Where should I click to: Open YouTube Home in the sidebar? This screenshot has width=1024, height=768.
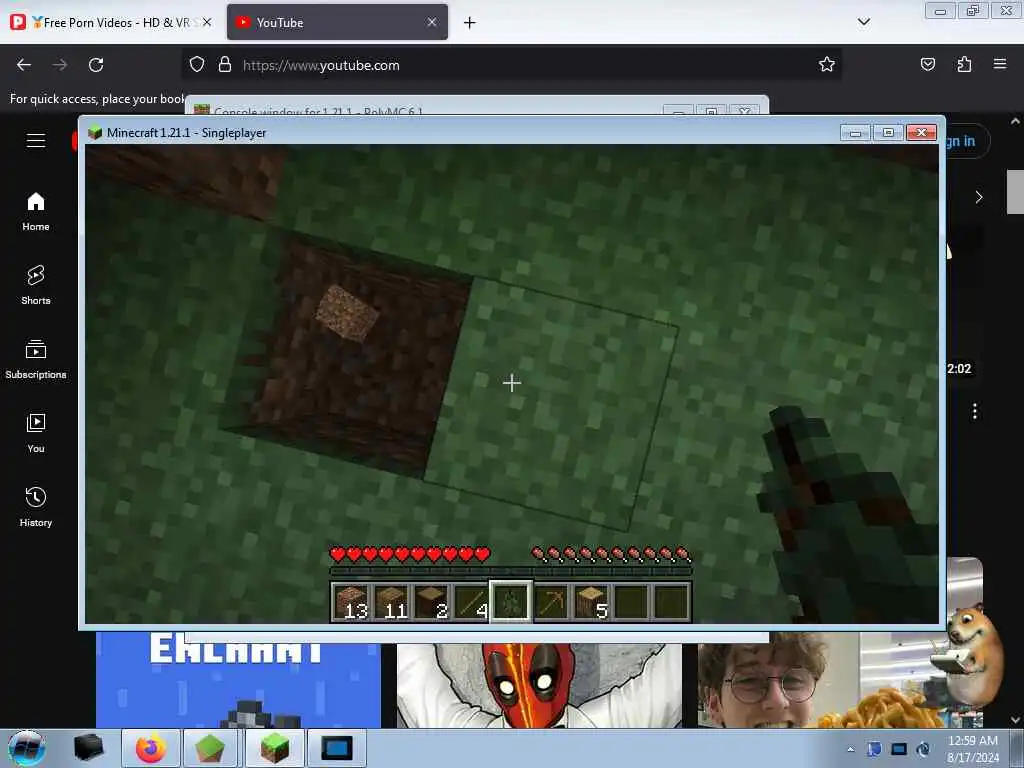36,212
